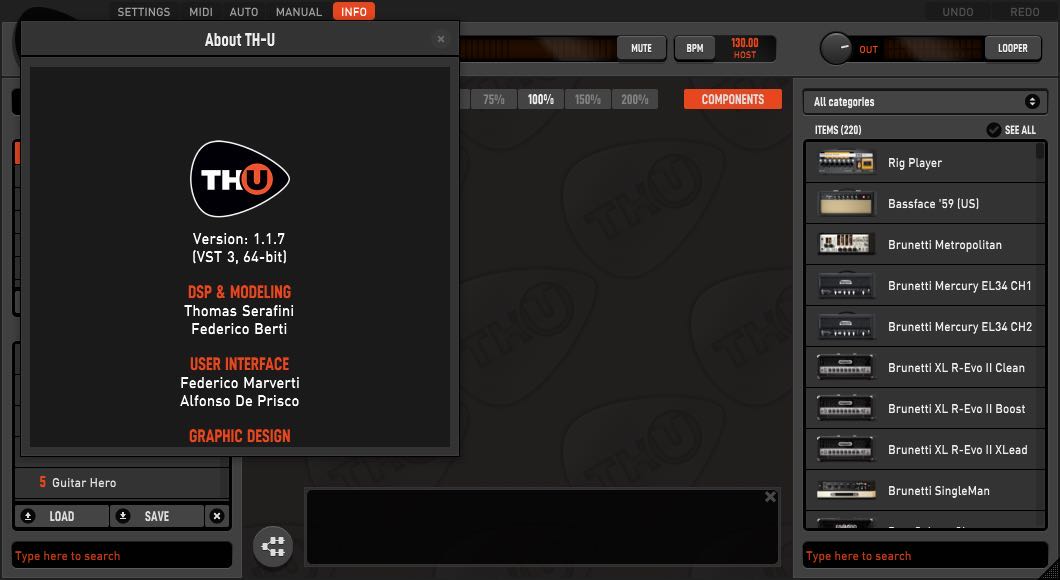
Task: Toggle the SEE ALL checkbox
Action: point(993,130)
